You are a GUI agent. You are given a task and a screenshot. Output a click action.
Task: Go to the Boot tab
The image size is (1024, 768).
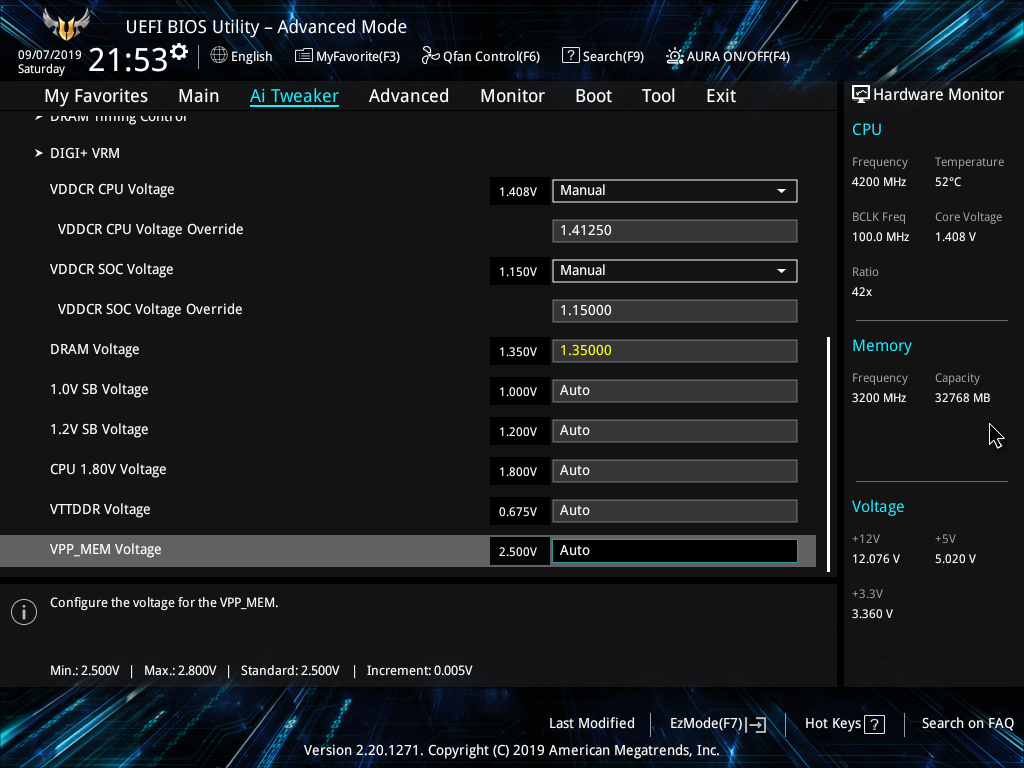click(593, 96)
